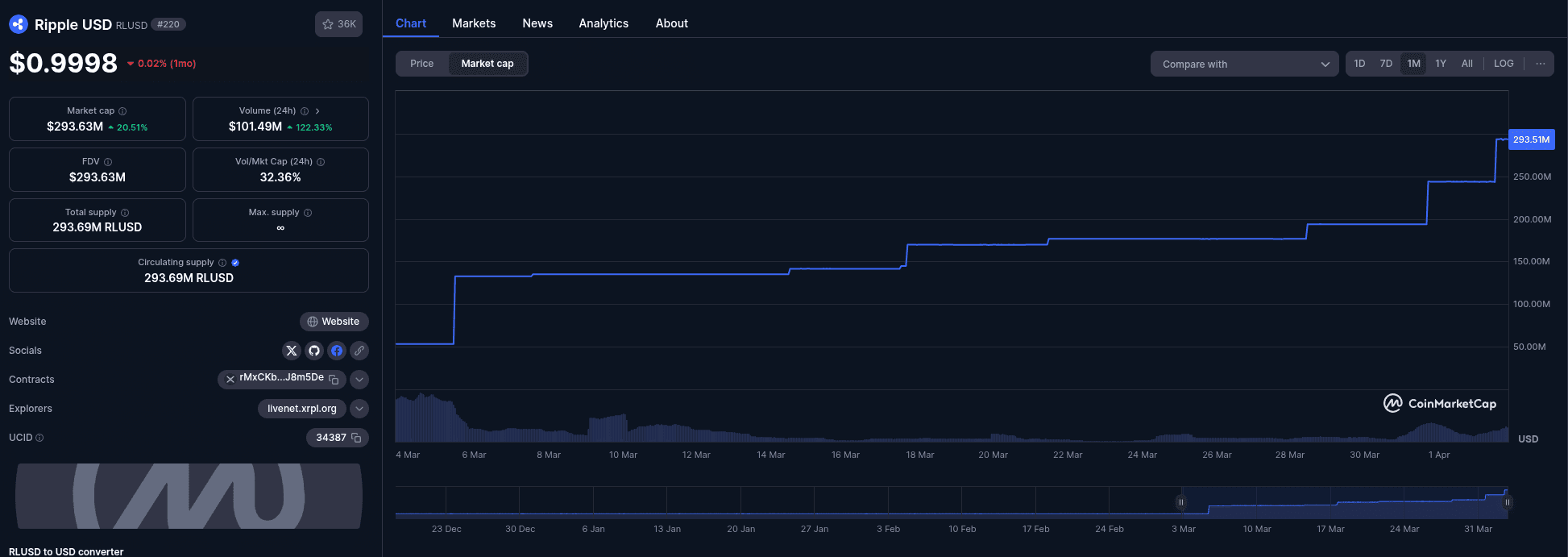Open Volume (24h) info icon

305,111
